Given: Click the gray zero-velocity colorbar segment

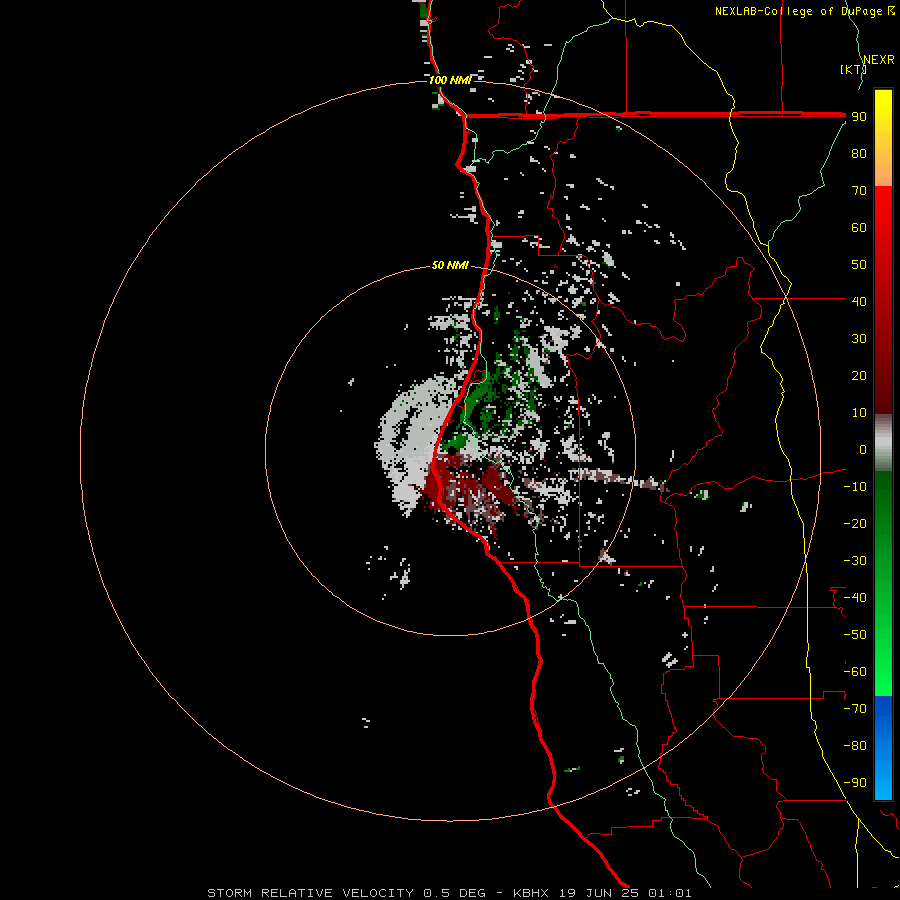Looking at the screenshot, I should (x=883, y=443).
